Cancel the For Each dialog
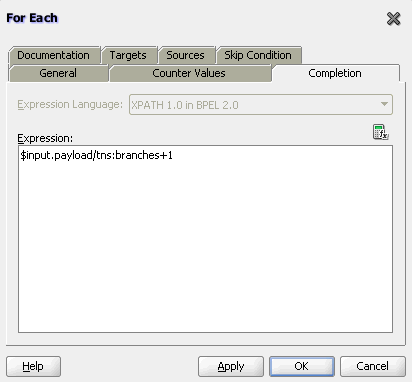Viewport: 412px width, 382px height. pos(373,366)
